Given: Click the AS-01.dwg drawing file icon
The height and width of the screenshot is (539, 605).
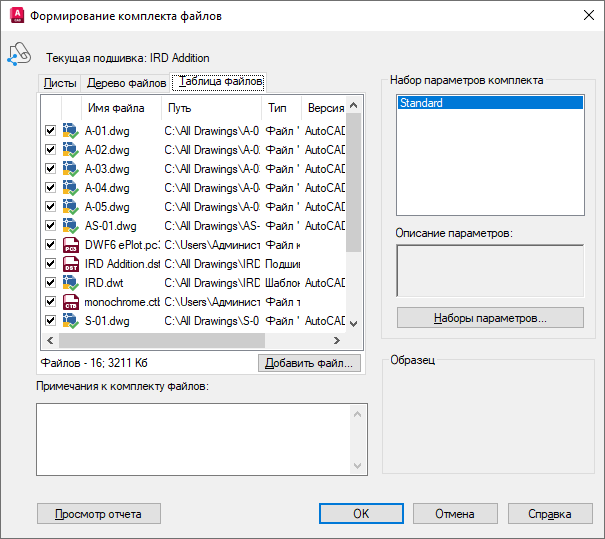Looking at the screenshot, I should 70,226.
